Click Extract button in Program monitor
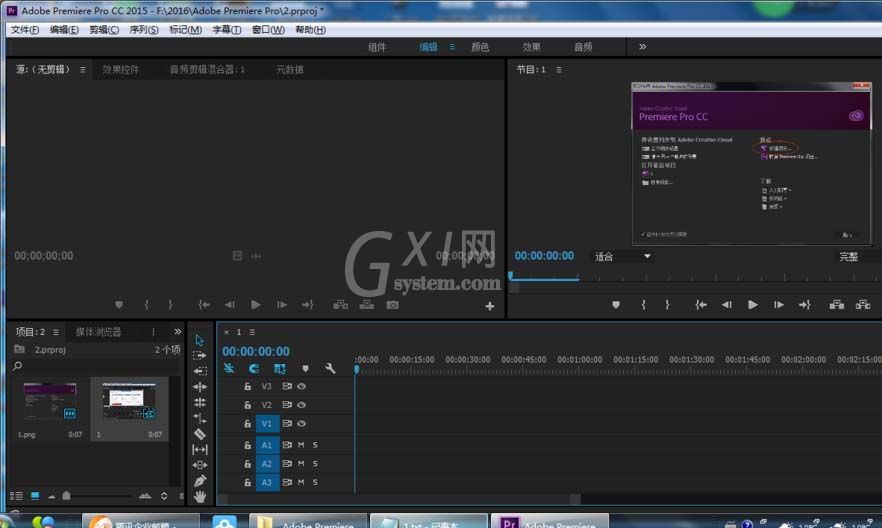This screenshot has width=882, height=528. (x=863, y=305)
